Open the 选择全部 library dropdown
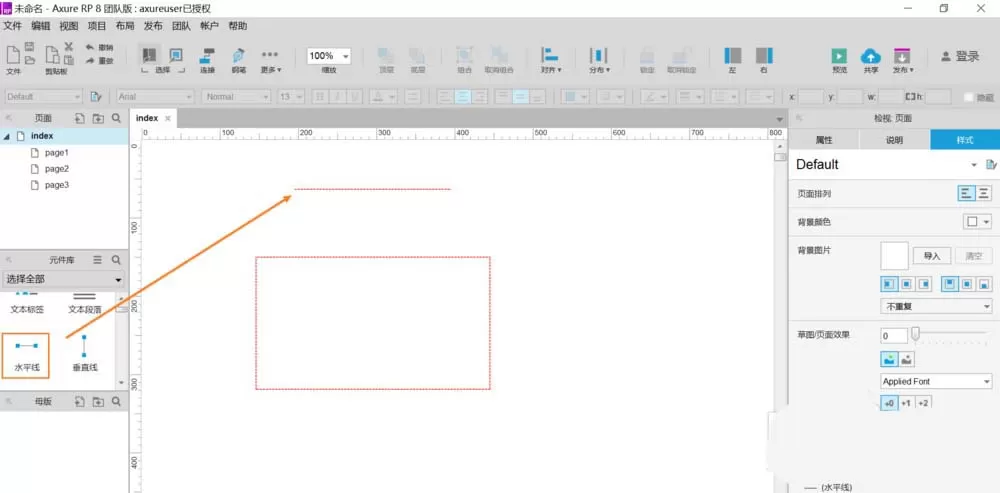This screenshot has height=493, width=1000. tap(64, 279)
